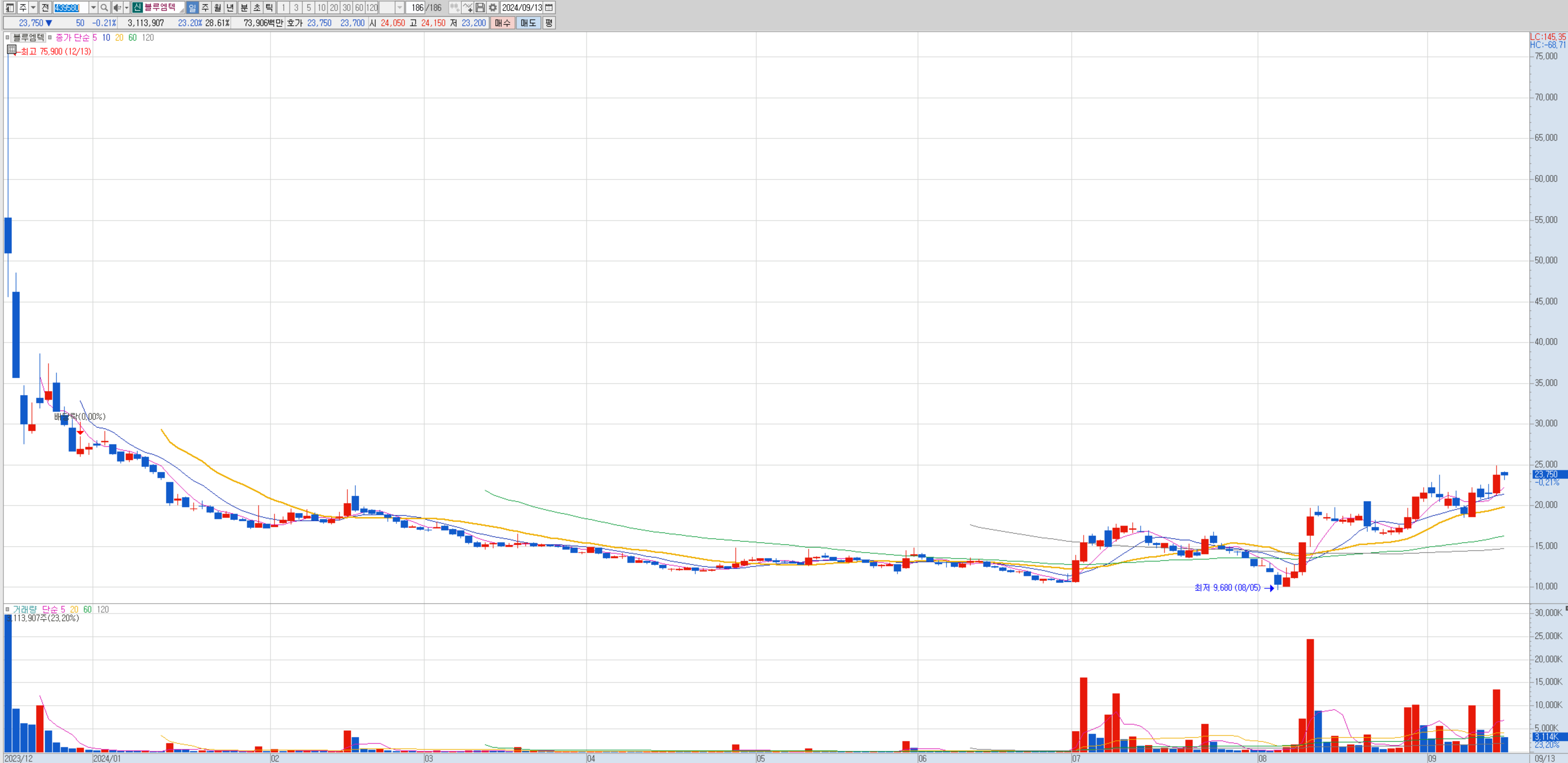Click the grid table icon near 최고 label
Image resolution: width=1568 pixels, height=763 pixels.
coord(11,50)
